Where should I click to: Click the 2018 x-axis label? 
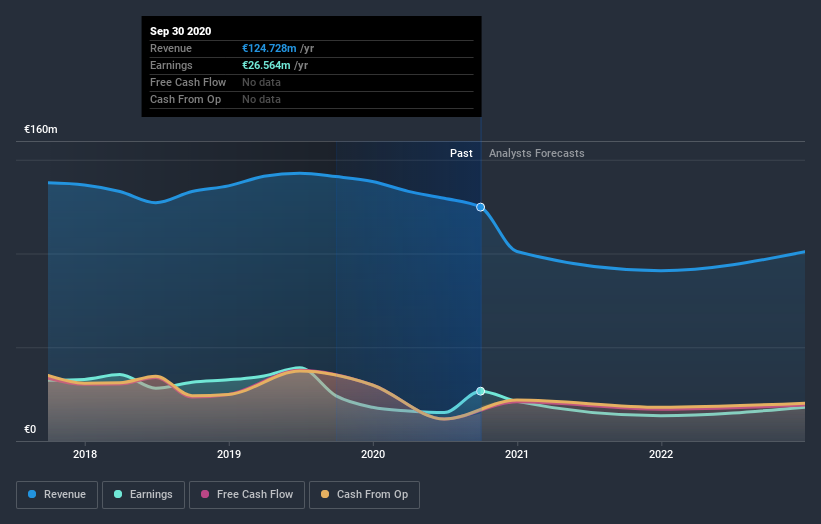85,454
